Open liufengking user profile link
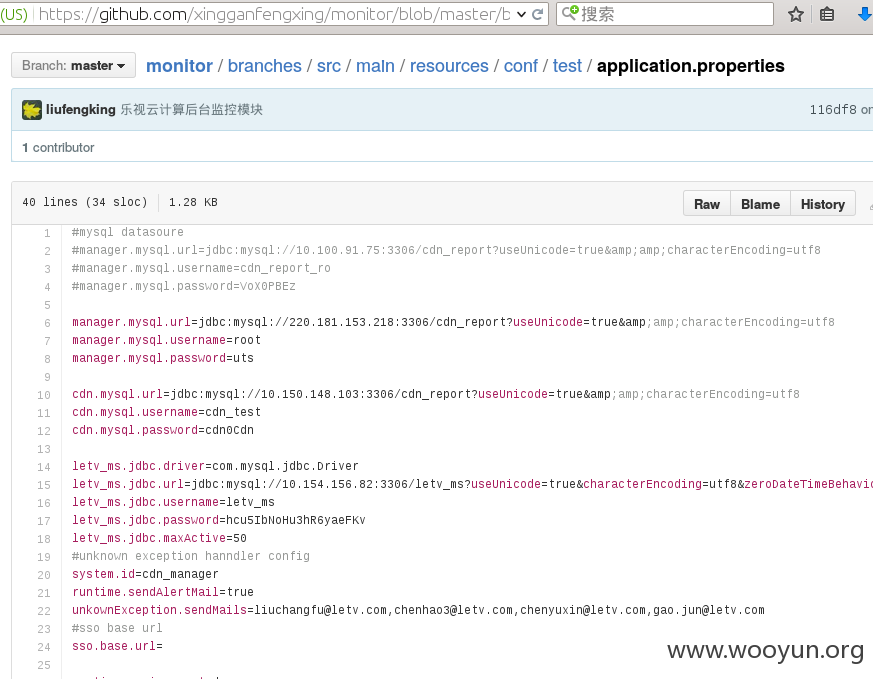The width and height of the screenshot is (873, 679). point(81,110)
